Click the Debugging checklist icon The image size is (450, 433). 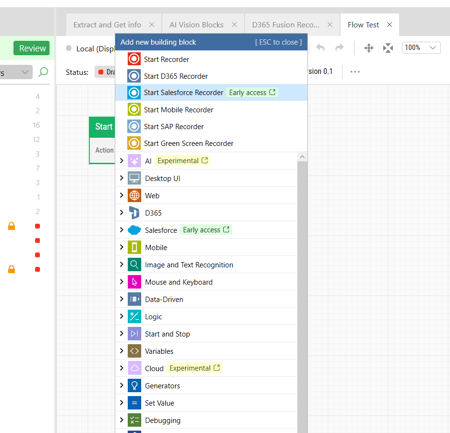[x=134, y=420]
